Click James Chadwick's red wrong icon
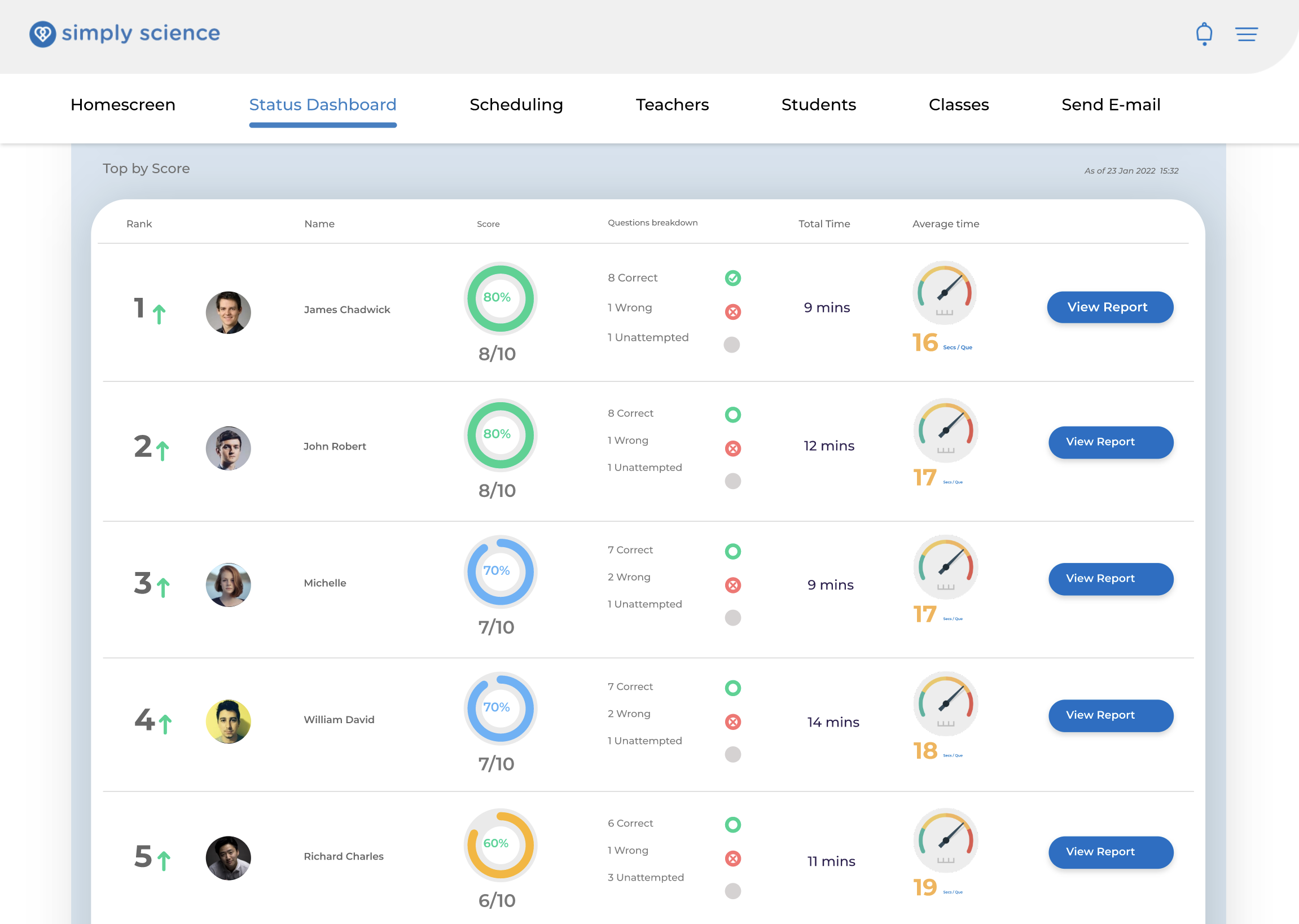1299x924 pixels. (733, 312)
